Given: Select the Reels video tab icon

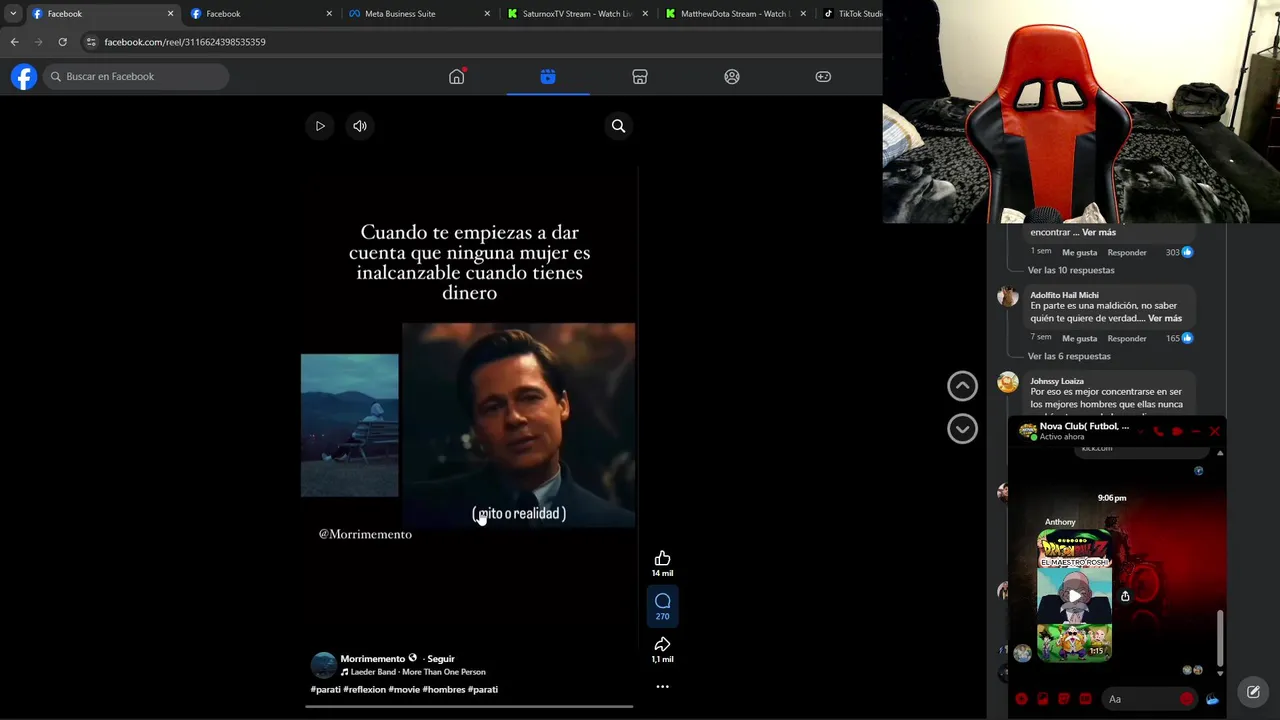Looking at the screenshot, I should (548, 76).
